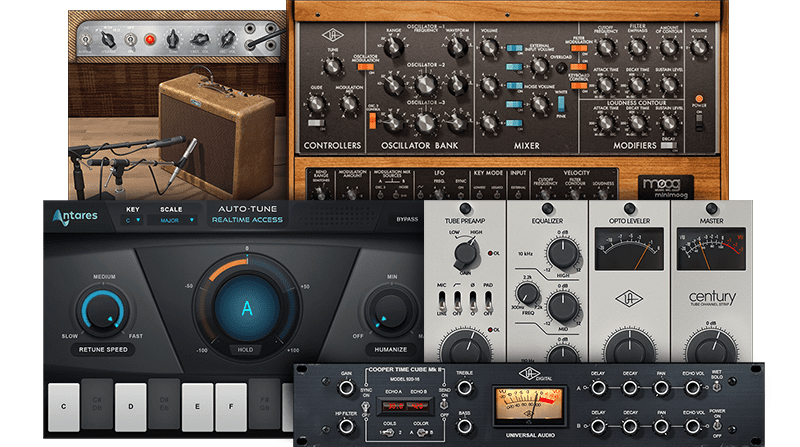The height and width of the screenshot is (447, 800).
Task: Click the Loudness Contour Sustain Level knob
Action: pos(668,122)
